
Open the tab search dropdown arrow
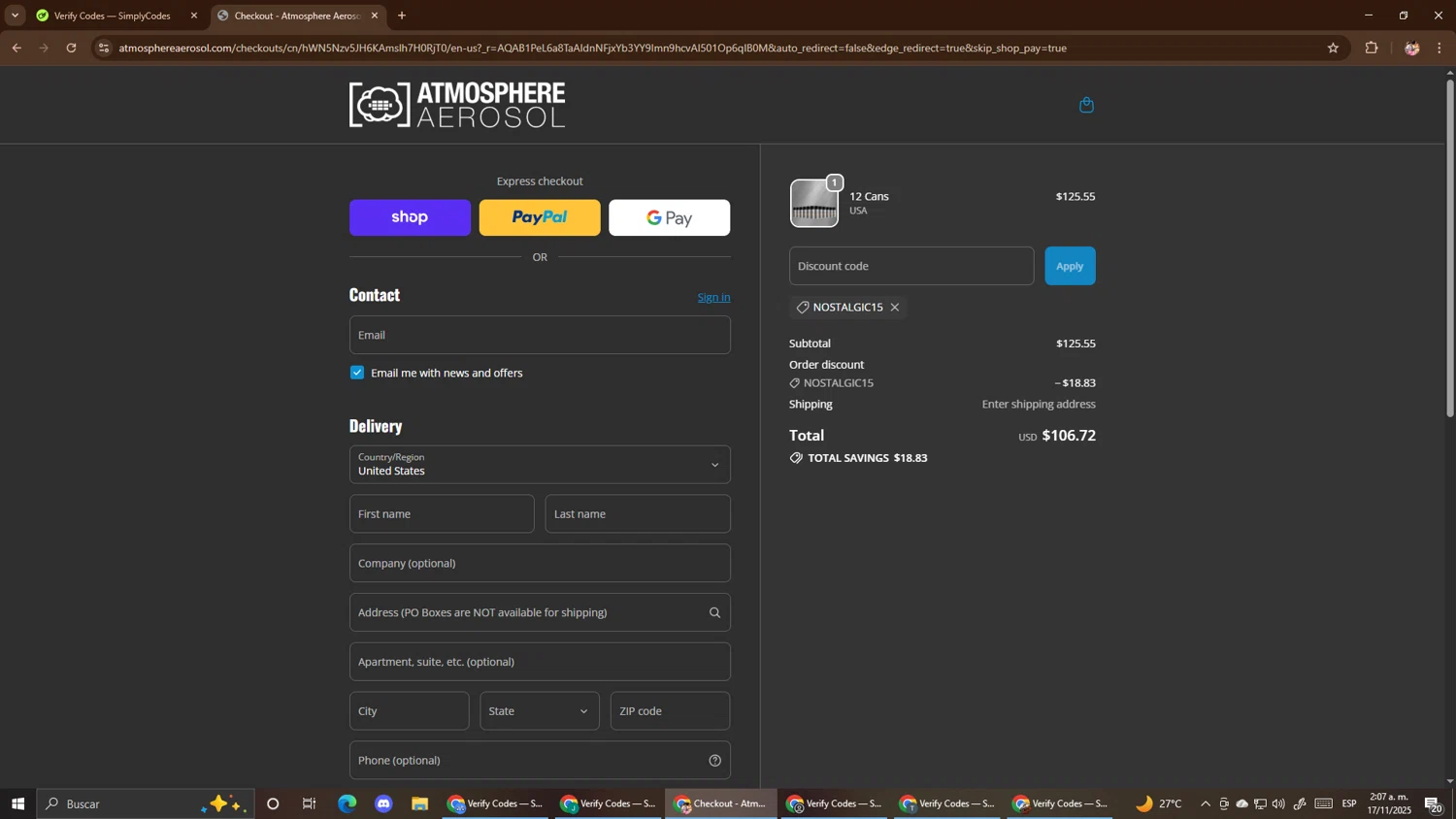pyautogui.click(x=15, y=16)
